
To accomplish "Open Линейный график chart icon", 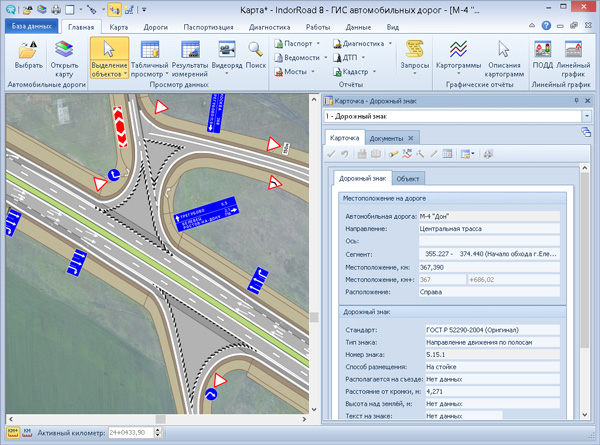I will (x=575, y=50).
